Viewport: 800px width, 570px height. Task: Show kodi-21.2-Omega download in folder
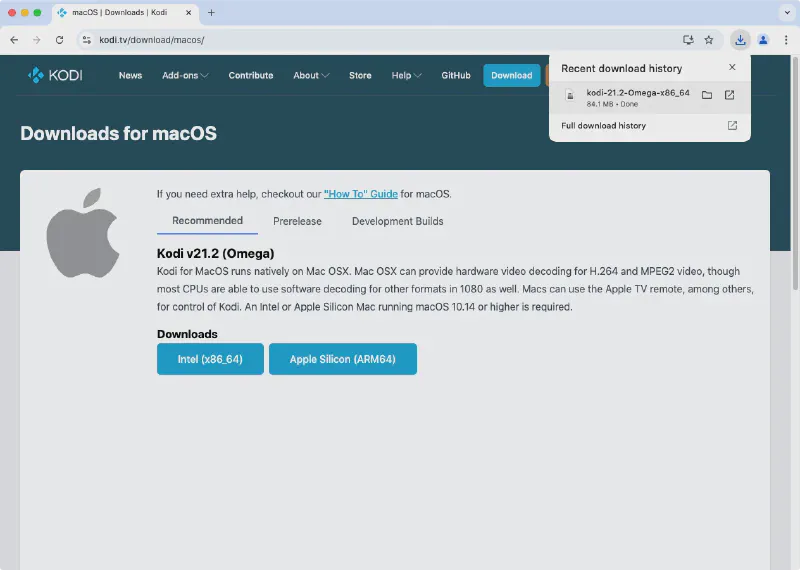707,95
